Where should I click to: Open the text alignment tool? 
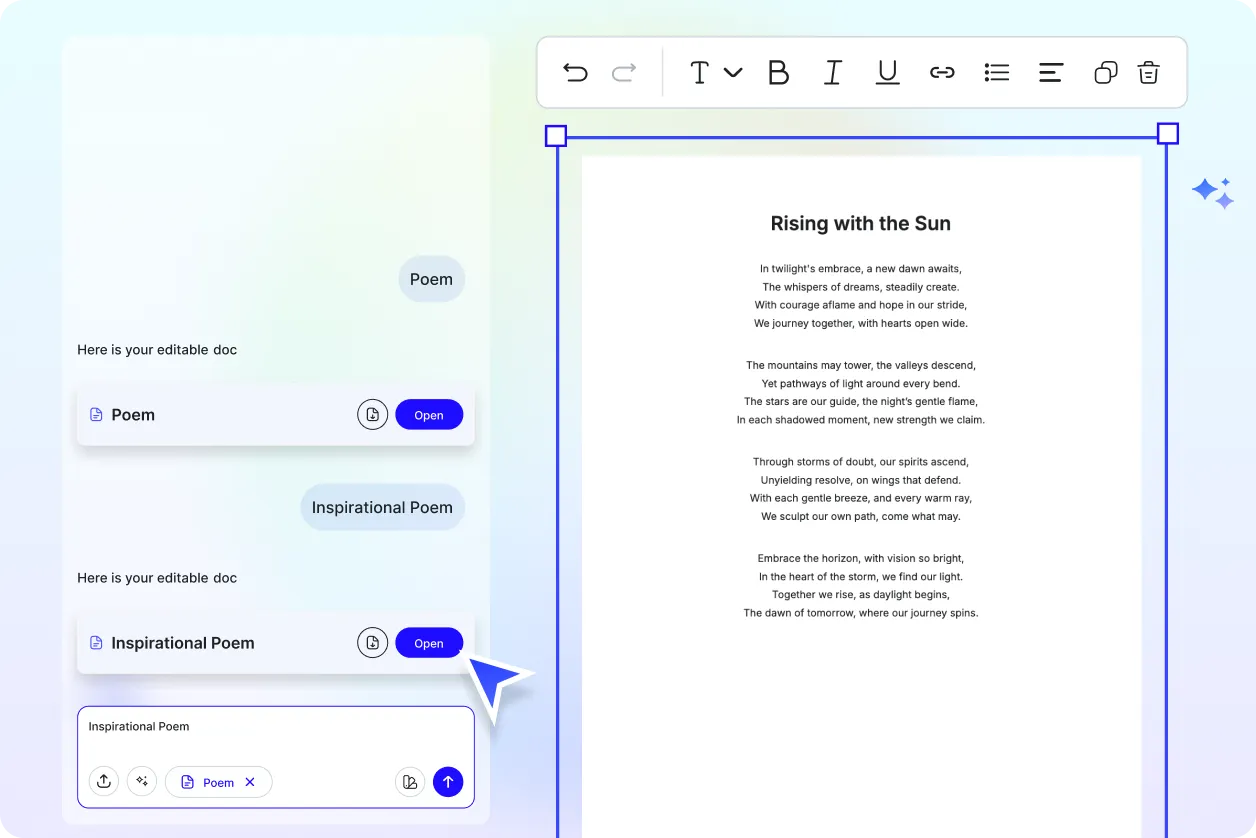click(x=1050, y=72)
